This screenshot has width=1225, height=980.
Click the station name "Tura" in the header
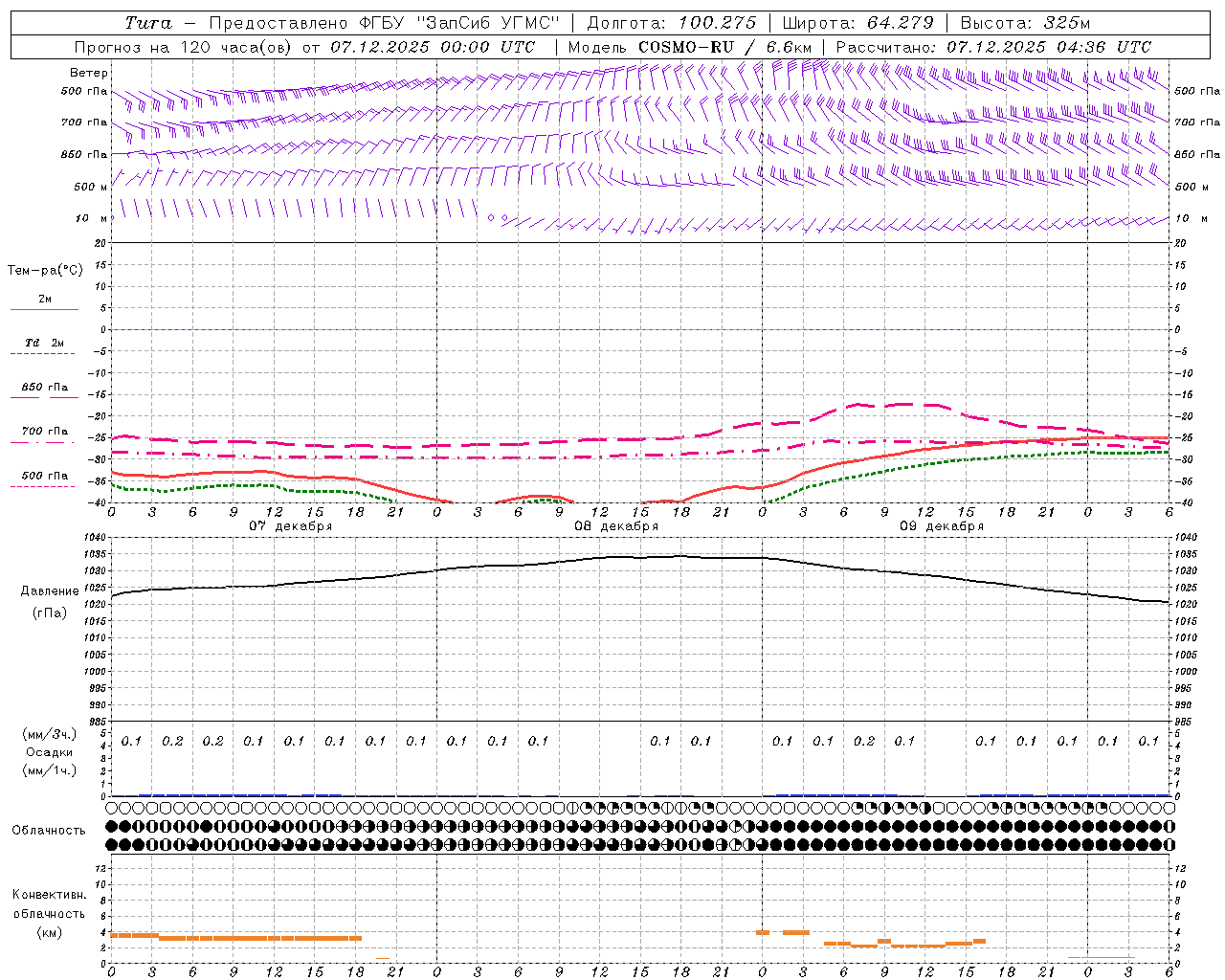coord(148,23)
